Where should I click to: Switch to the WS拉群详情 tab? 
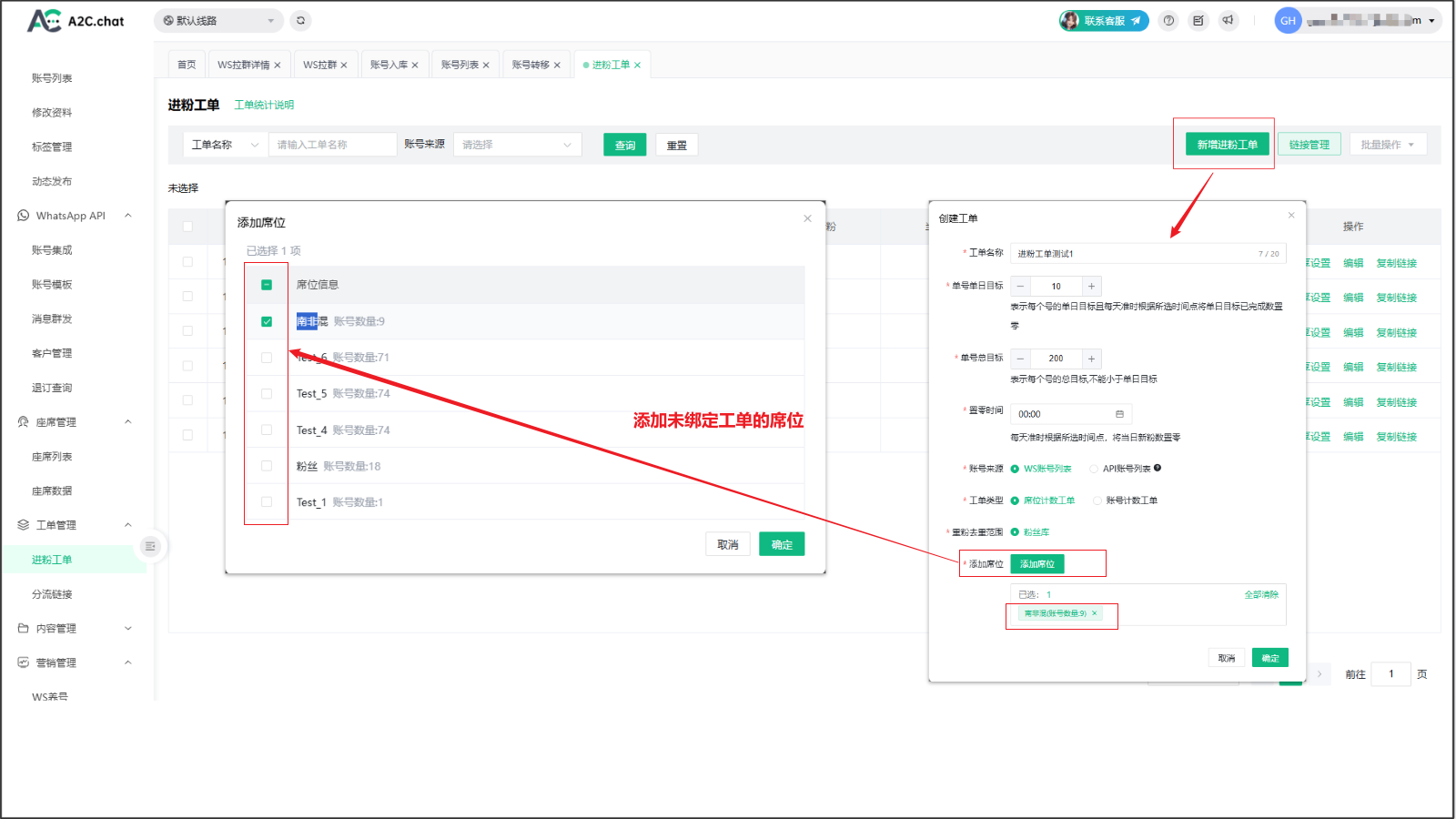(x=243, y=65)
